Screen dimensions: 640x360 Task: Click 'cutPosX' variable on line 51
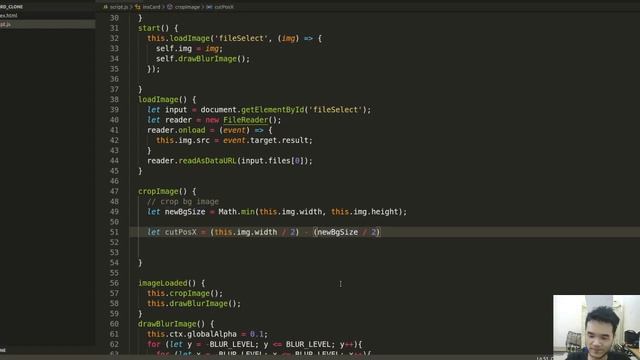pyautogui.click(x=180, y=232)
